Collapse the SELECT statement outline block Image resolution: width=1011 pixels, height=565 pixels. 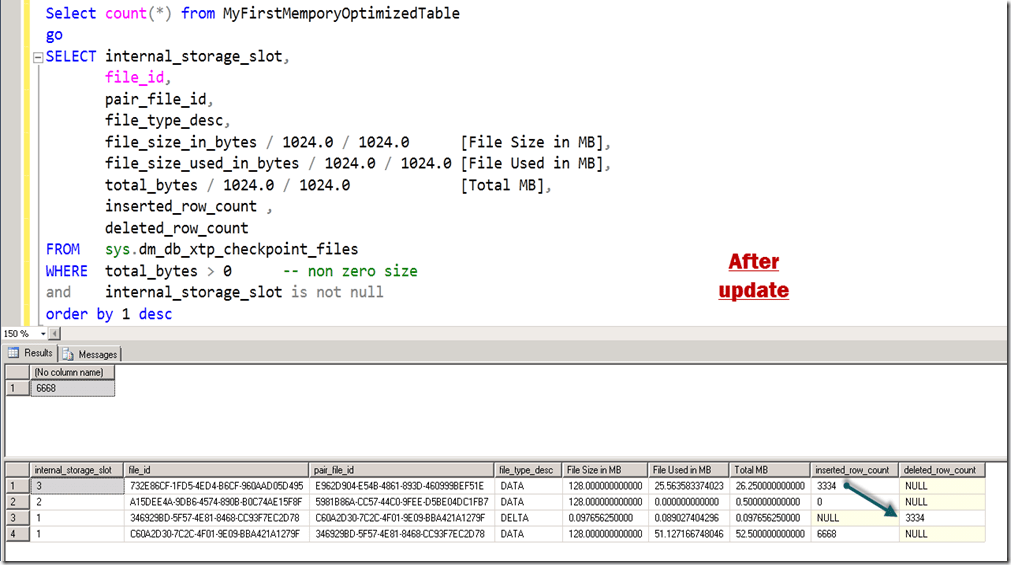click(x=38, y=57)
